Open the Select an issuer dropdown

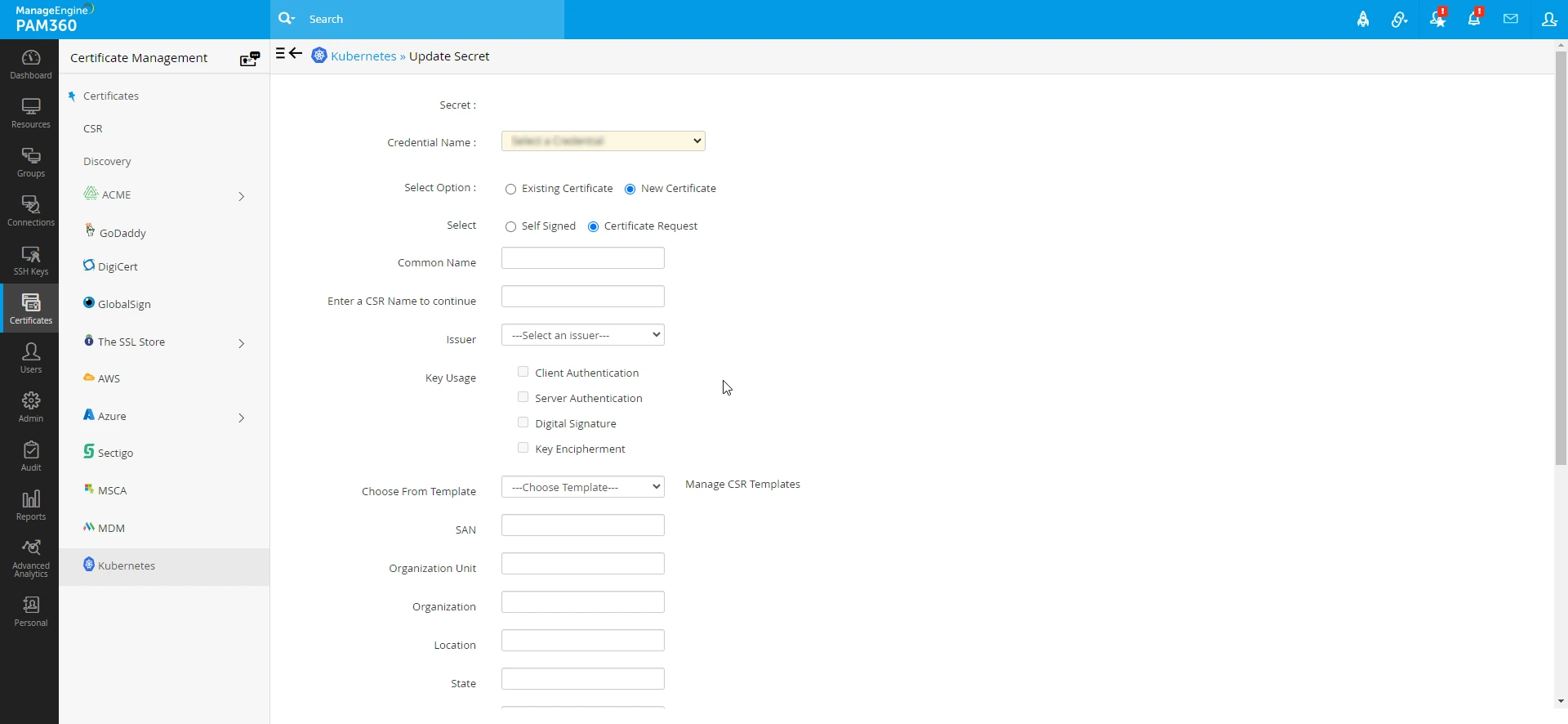click(582, 335)
